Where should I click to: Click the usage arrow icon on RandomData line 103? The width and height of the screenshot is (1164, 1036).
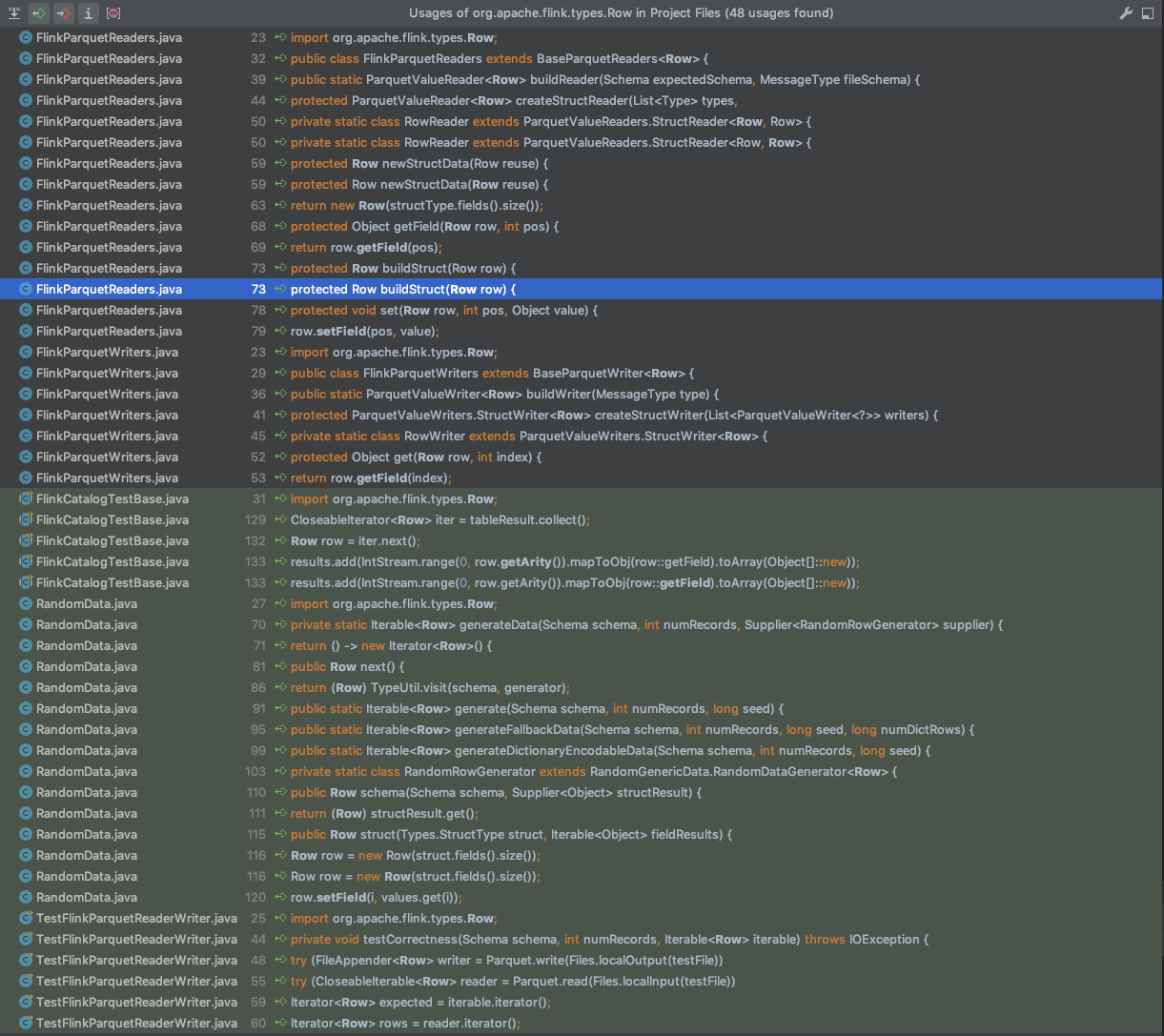(281, 772)
